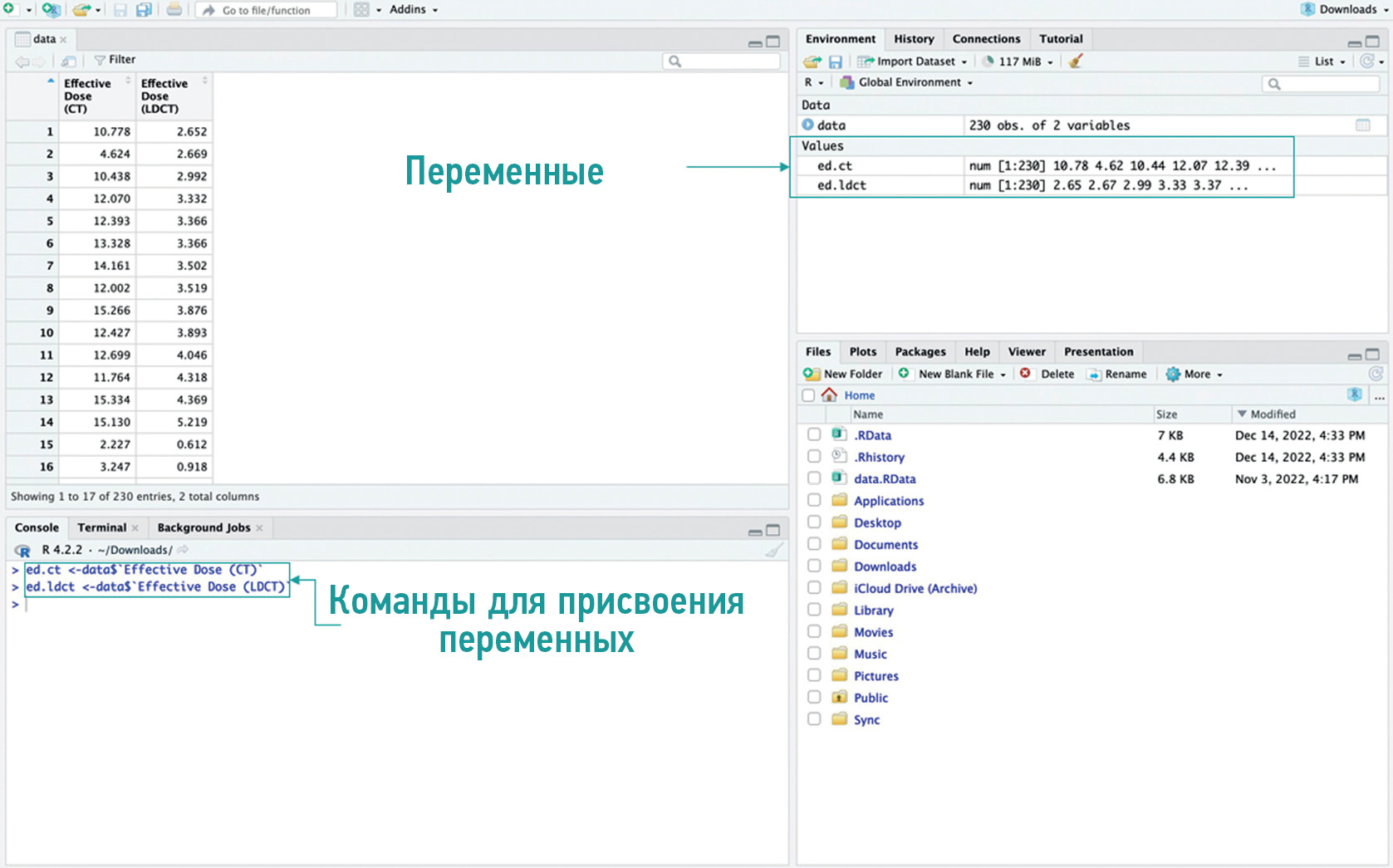Click the Filter button in the data viewer

coord(115,60)
